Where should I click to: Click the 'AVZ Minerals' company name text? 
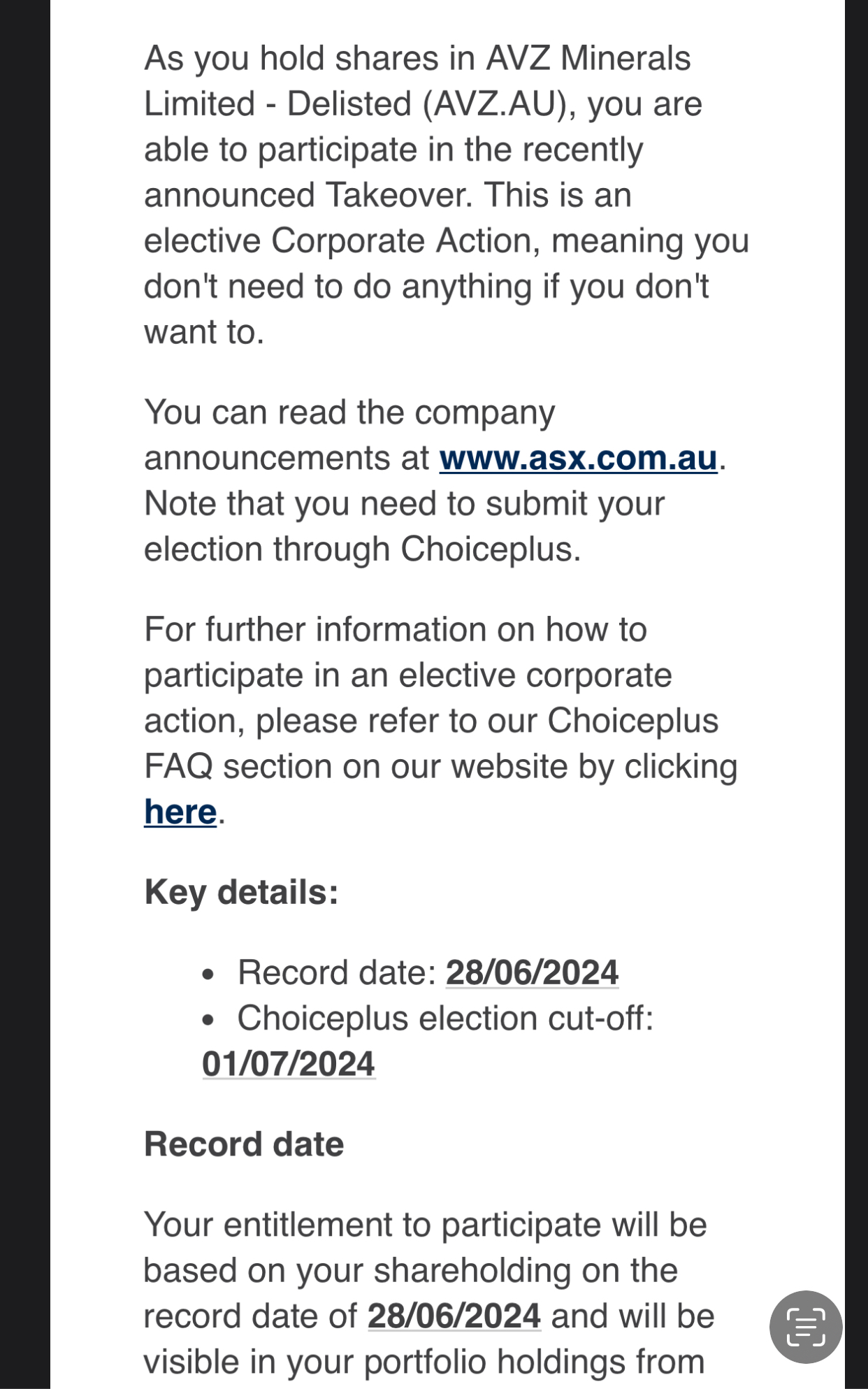pos(588,59)
